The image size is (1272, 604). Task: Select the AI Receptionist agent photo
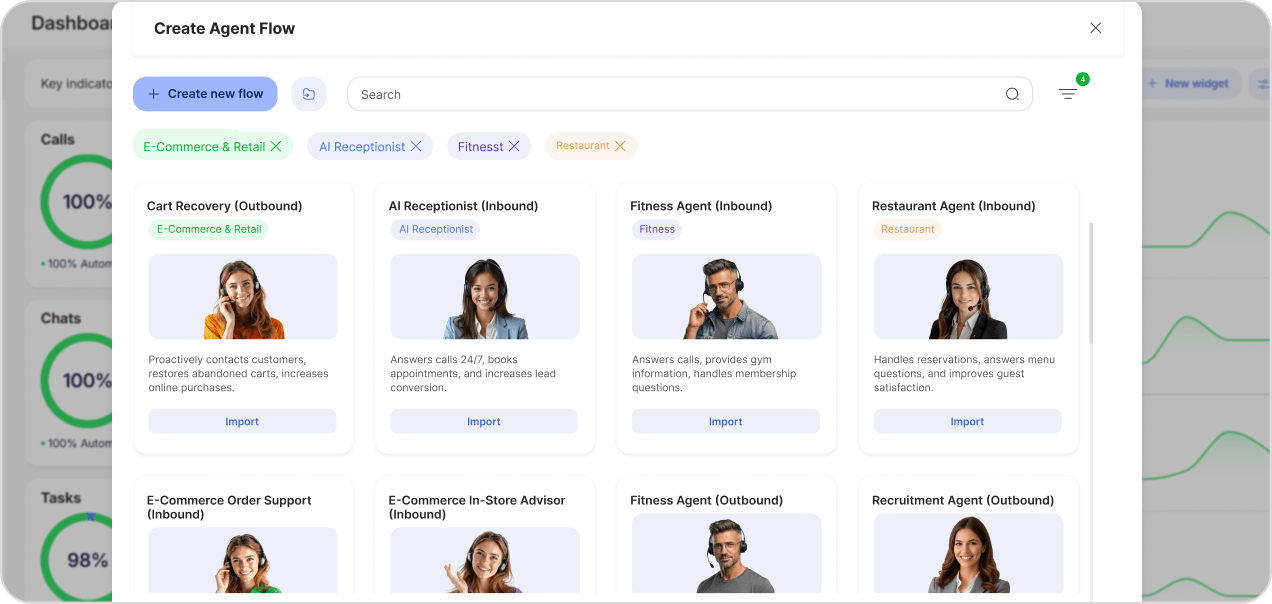tap(485, 297)
